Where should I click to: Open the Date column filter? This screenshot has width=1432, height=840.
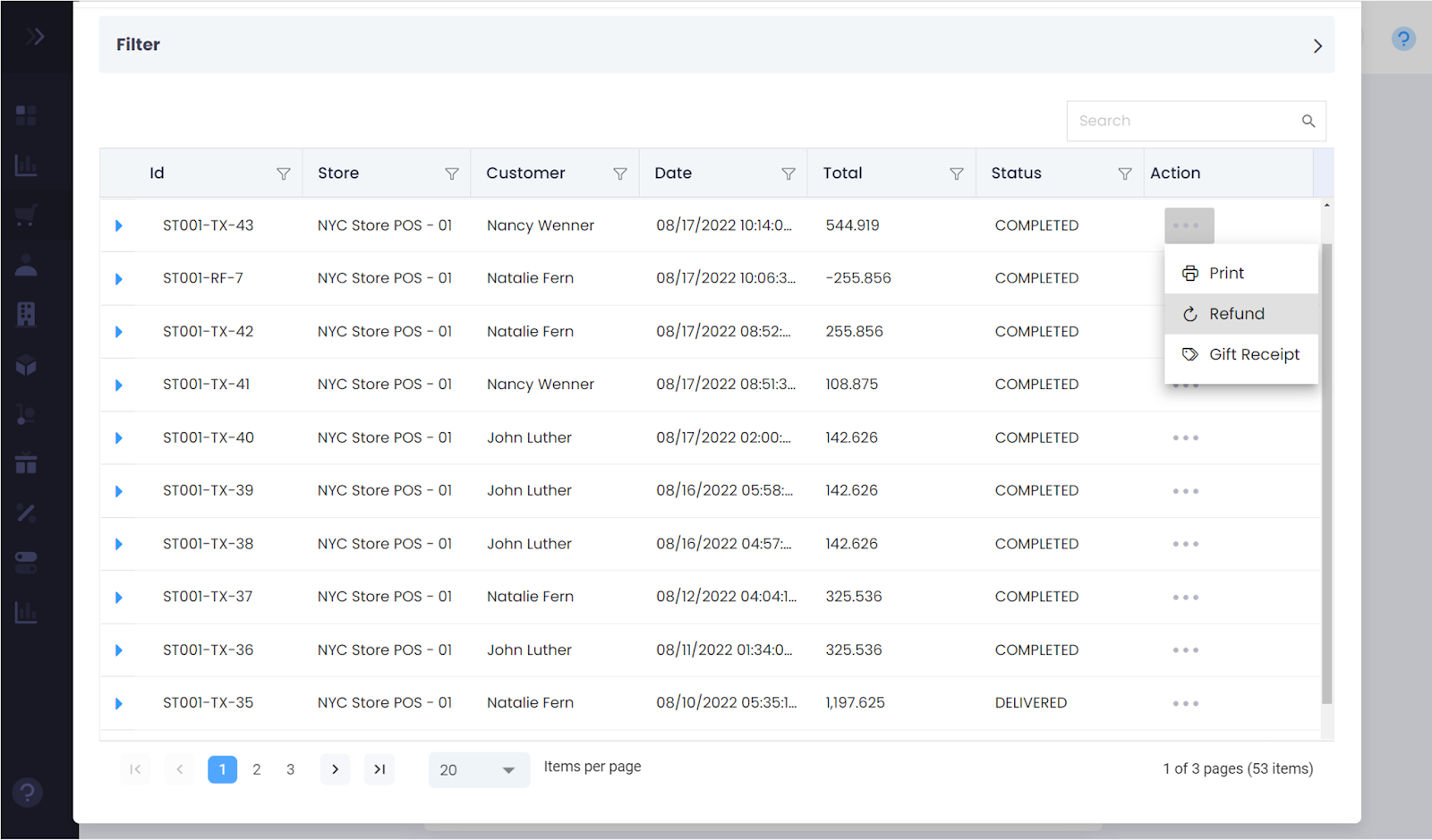788,174
